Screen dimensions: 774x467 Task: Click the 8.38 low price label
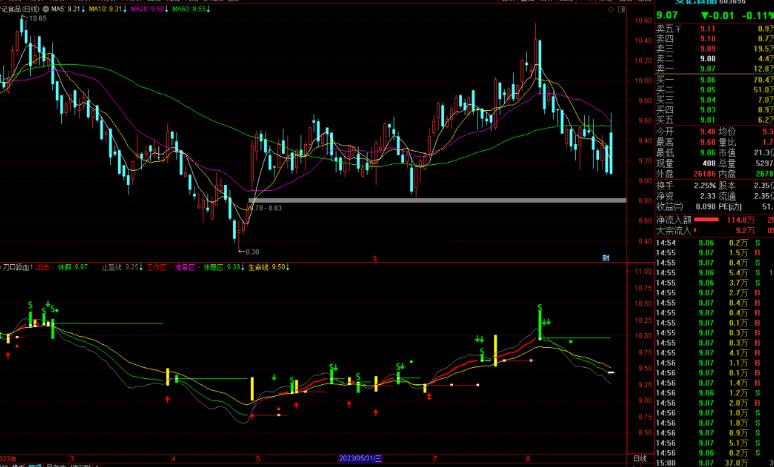[x=251, y=252]
